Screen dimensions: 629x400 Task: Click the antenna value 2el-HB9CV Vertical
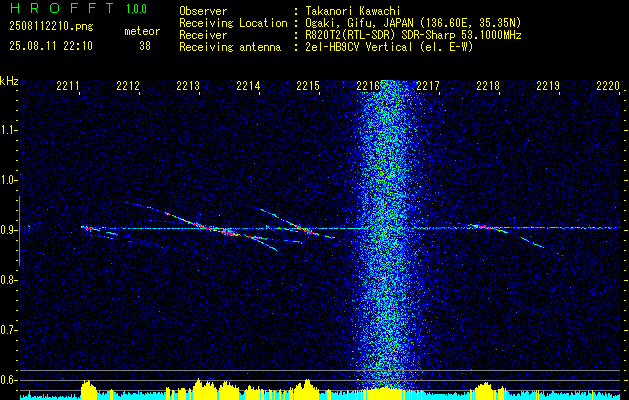coord(359,47)
